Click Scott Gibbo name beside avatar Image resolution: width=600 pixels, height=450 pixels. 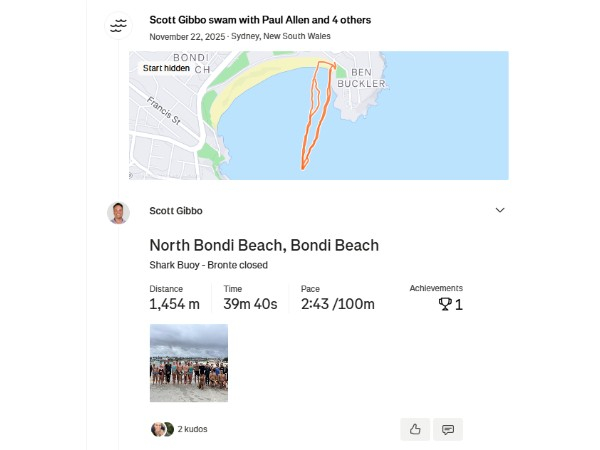click(176, 211)
